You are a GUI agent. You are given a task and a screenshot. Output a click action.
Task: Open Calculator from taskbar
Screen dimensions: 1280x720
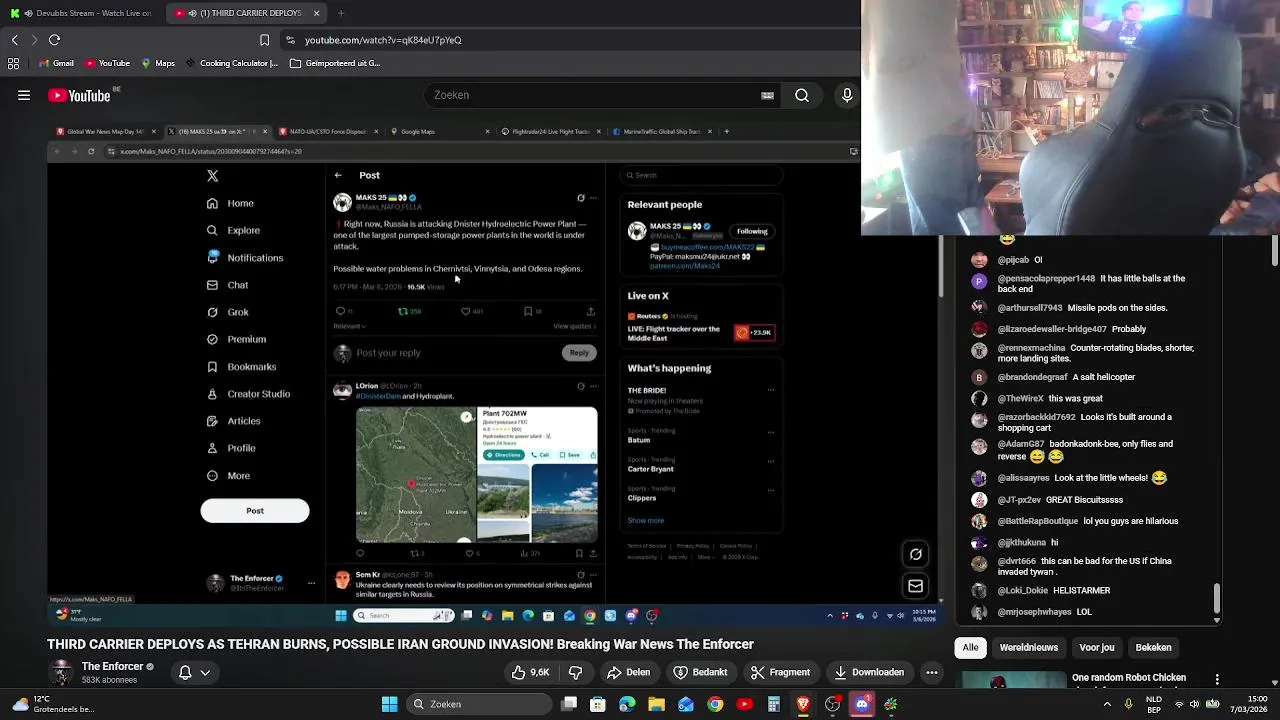[x=773, y=704]
